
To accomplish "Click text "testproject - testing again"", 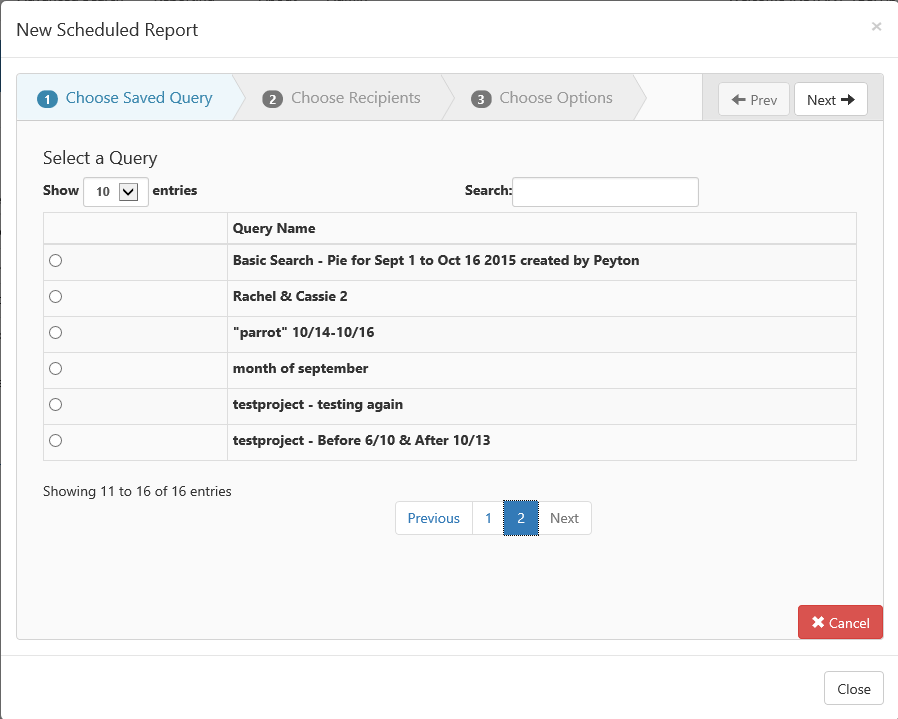I will pyautogui.click(x=318, y=404).
